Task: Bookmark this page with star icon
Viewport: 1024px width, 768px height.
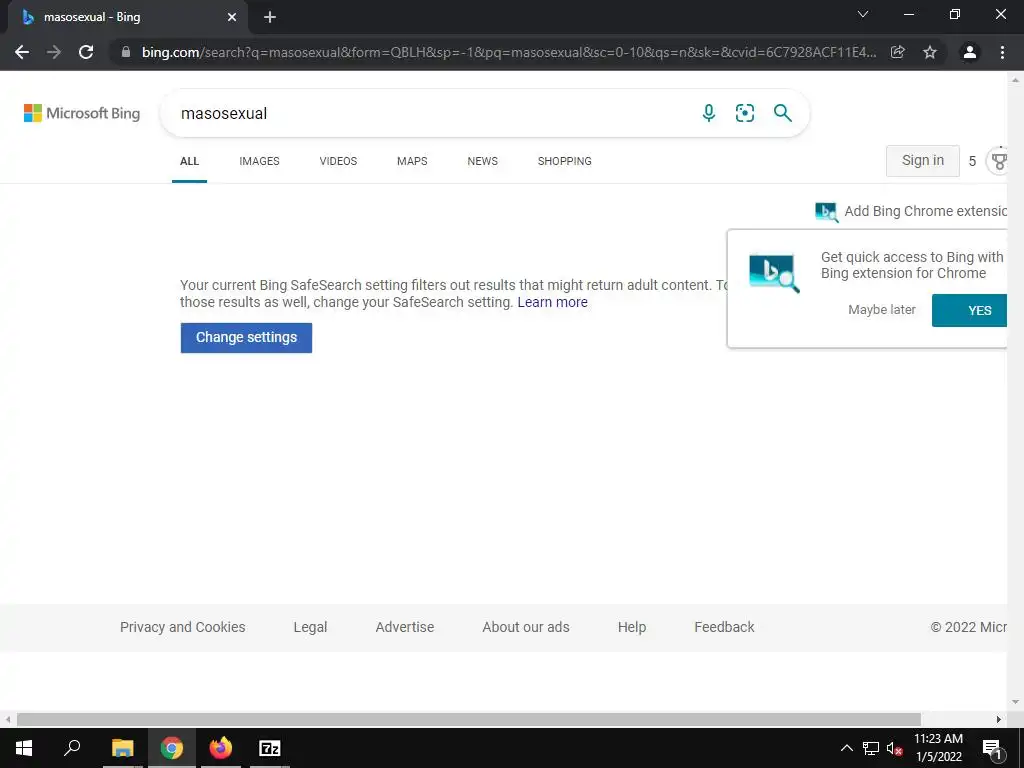Action: click(930, 52)
